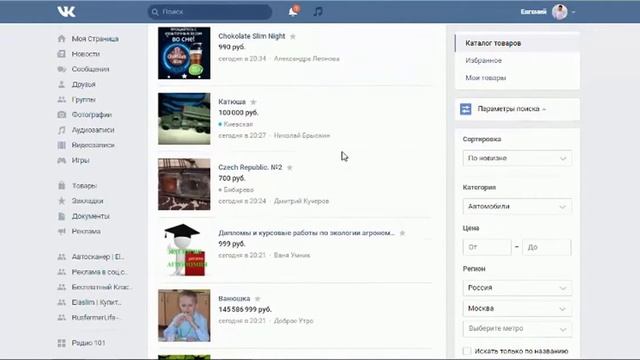Open city dropdown Москва
This screenshot has width=640, height=360.
point(517,309)
